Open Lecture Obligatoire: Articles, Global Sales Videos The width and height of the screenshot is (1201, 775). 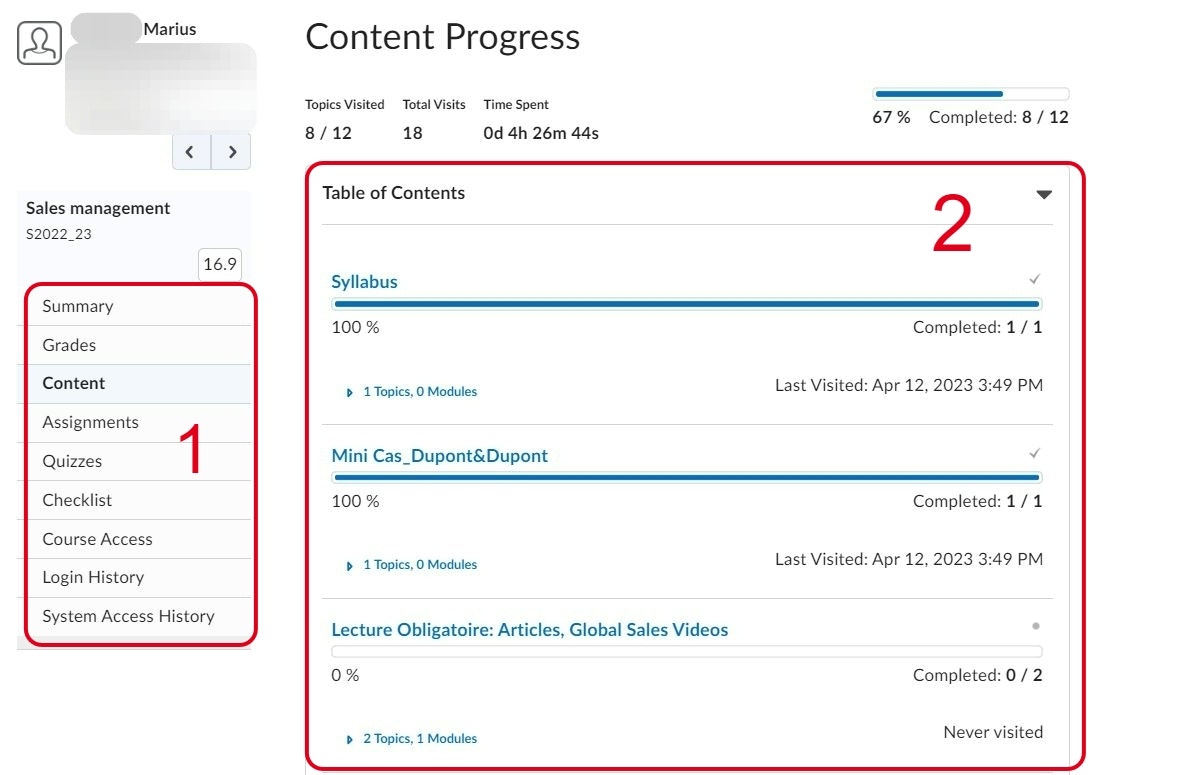530,630
